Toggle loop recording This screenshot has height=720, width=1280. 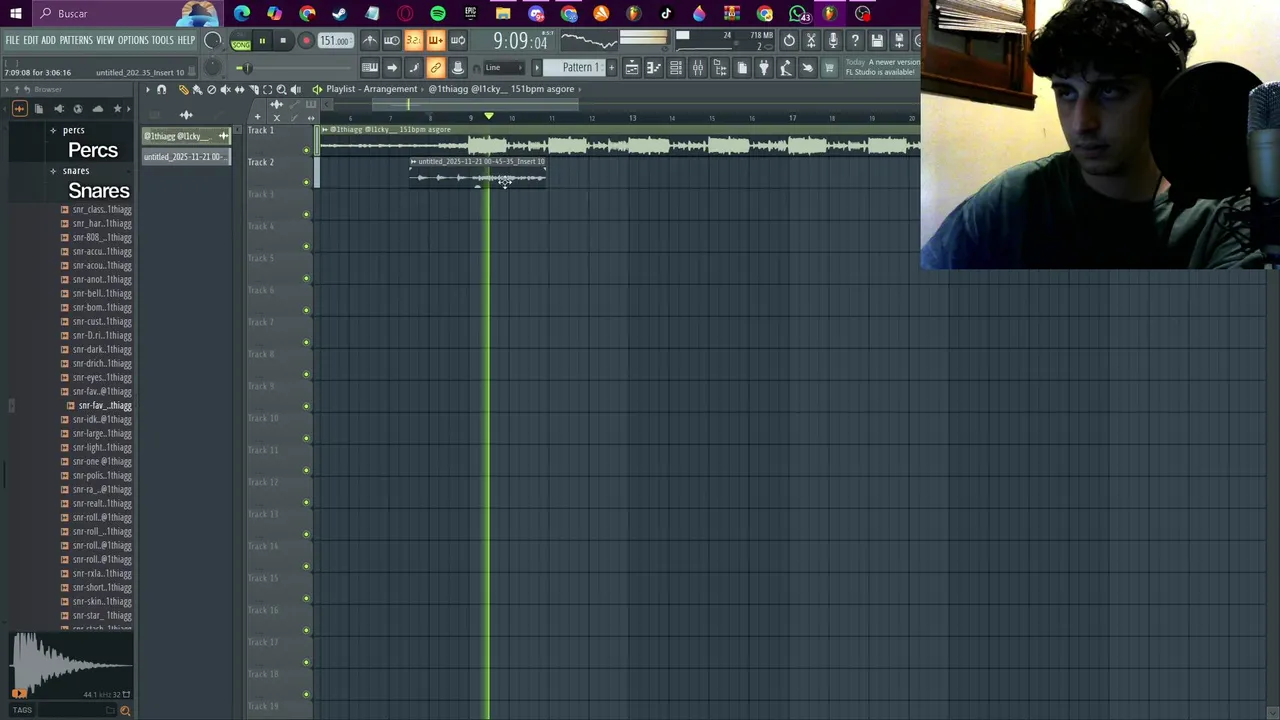(457, 40)
